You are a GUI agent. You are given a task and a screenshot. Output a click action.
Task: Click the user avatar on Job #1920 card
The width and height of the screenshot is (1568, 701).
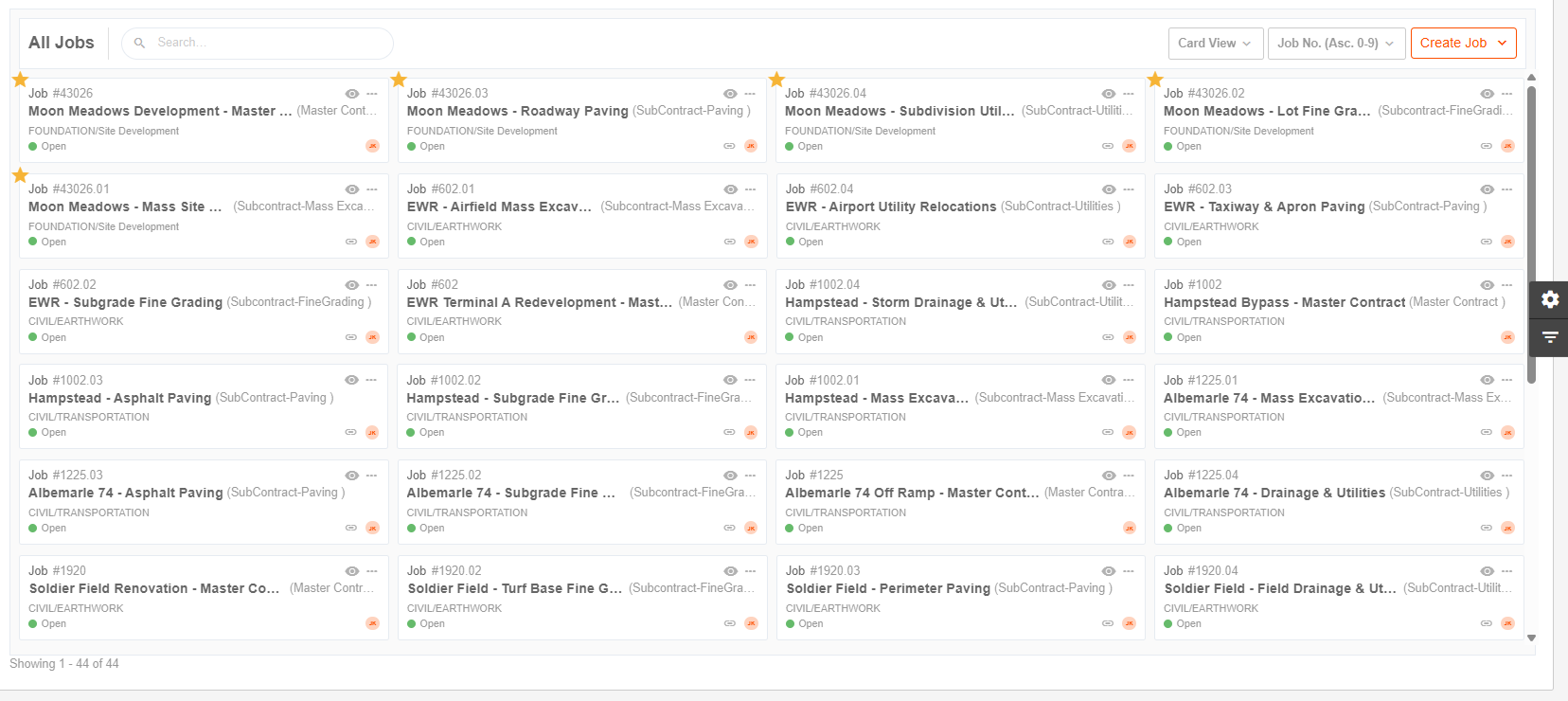click(x=372, y=623)
